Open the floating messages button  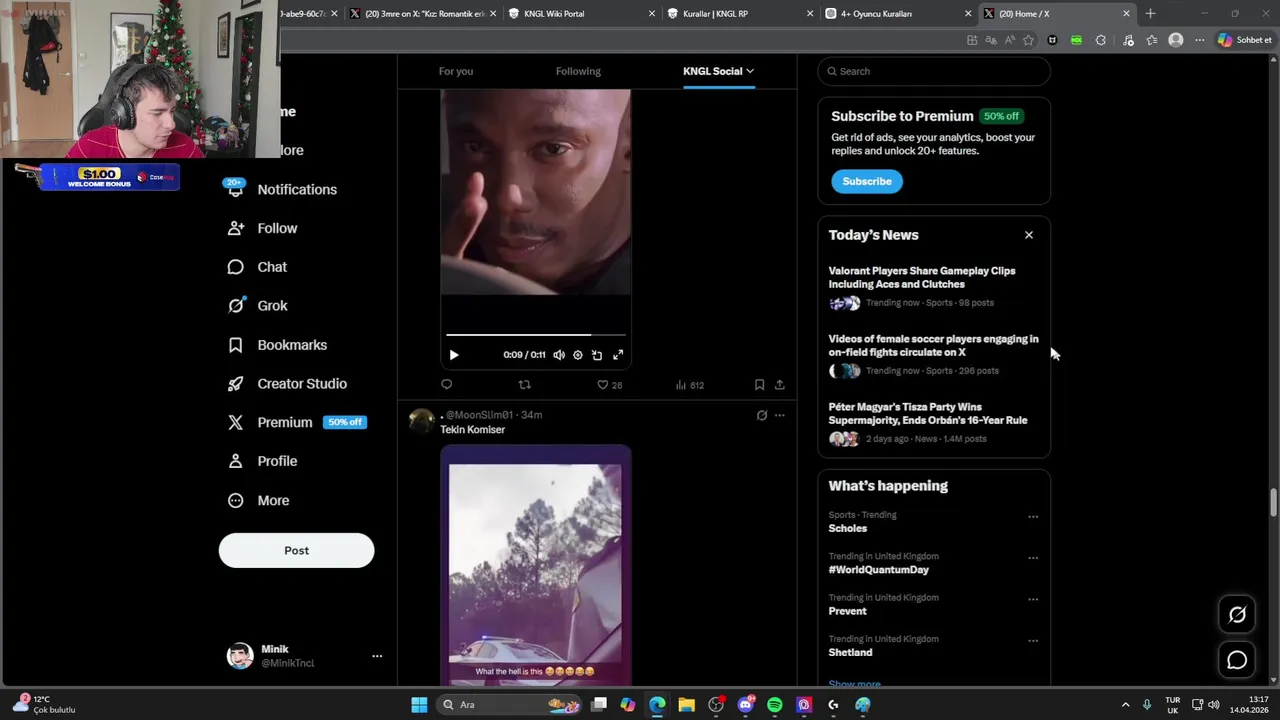(x=1237, y=660)
